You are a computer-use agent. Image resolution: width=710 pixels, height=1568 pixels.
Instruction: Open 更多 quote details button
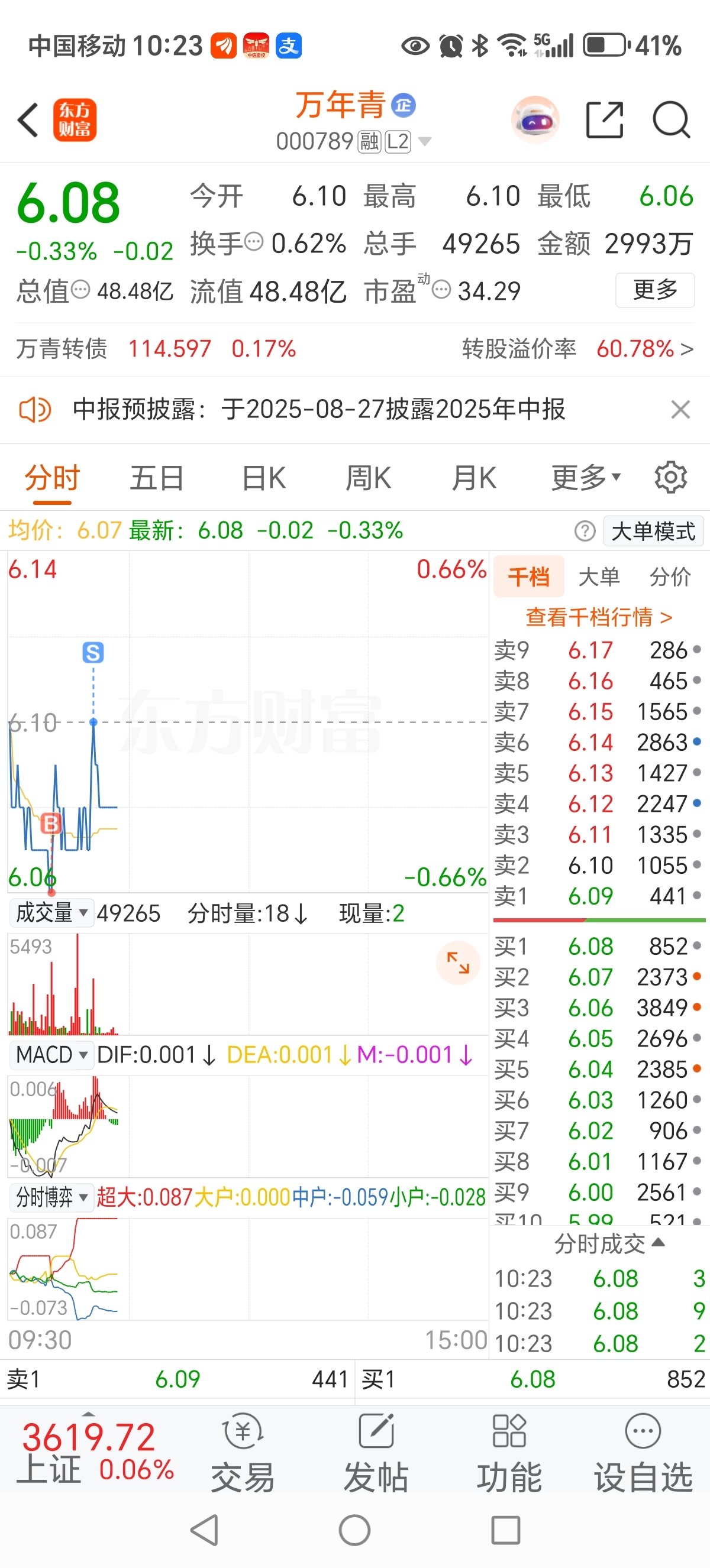tap(655, 290)
